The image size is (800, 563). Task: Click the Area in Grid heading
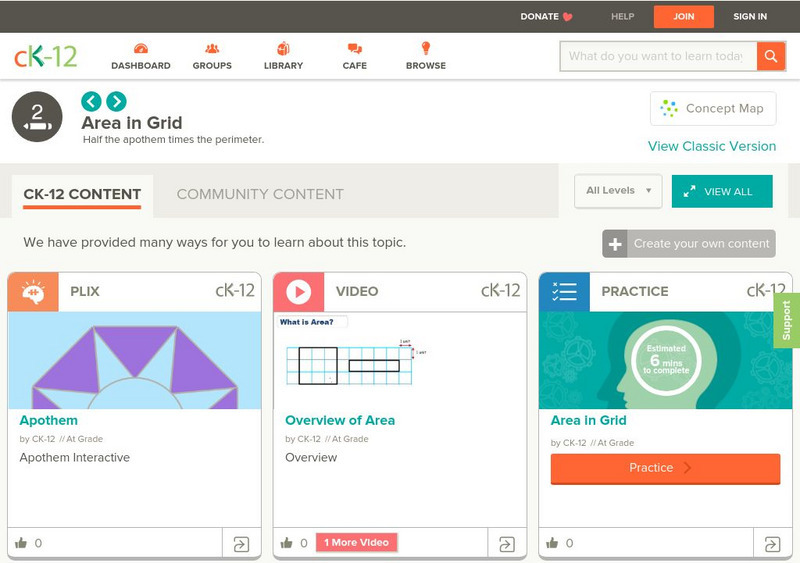tap(132, 123)
